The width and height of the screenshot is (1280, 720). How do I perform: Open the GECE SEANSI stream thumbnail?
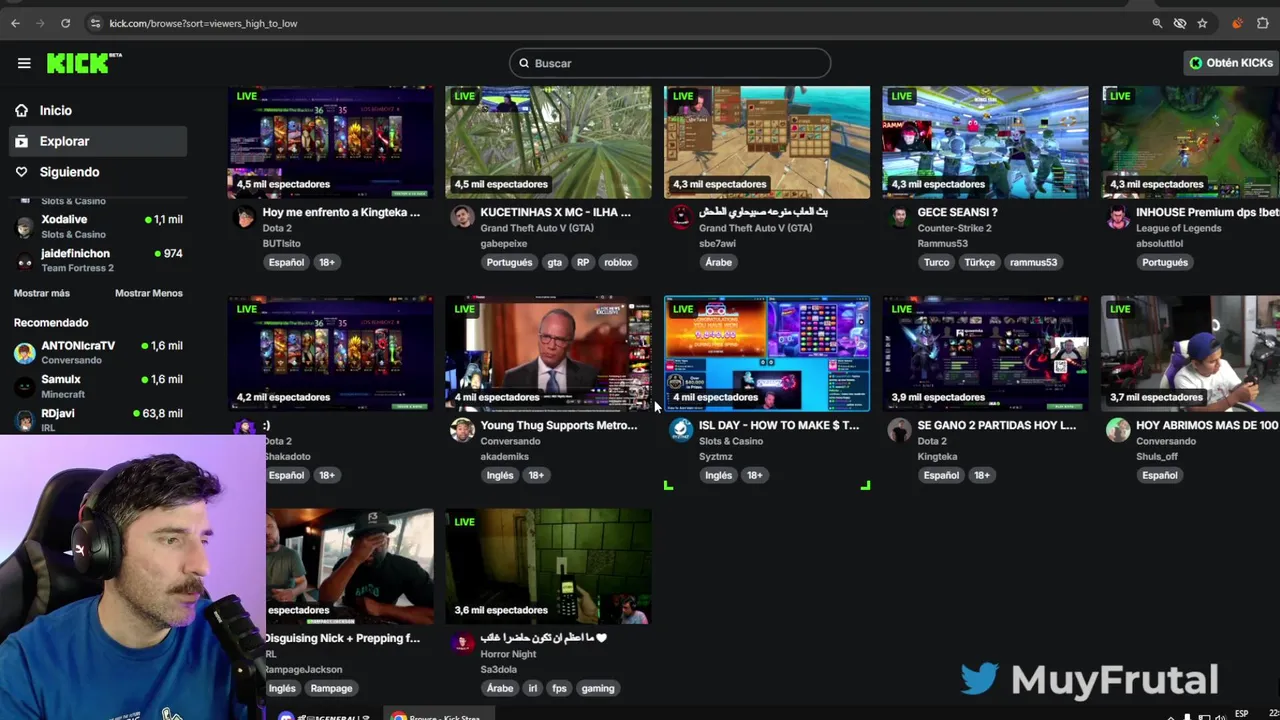click(x=985, y=142)
